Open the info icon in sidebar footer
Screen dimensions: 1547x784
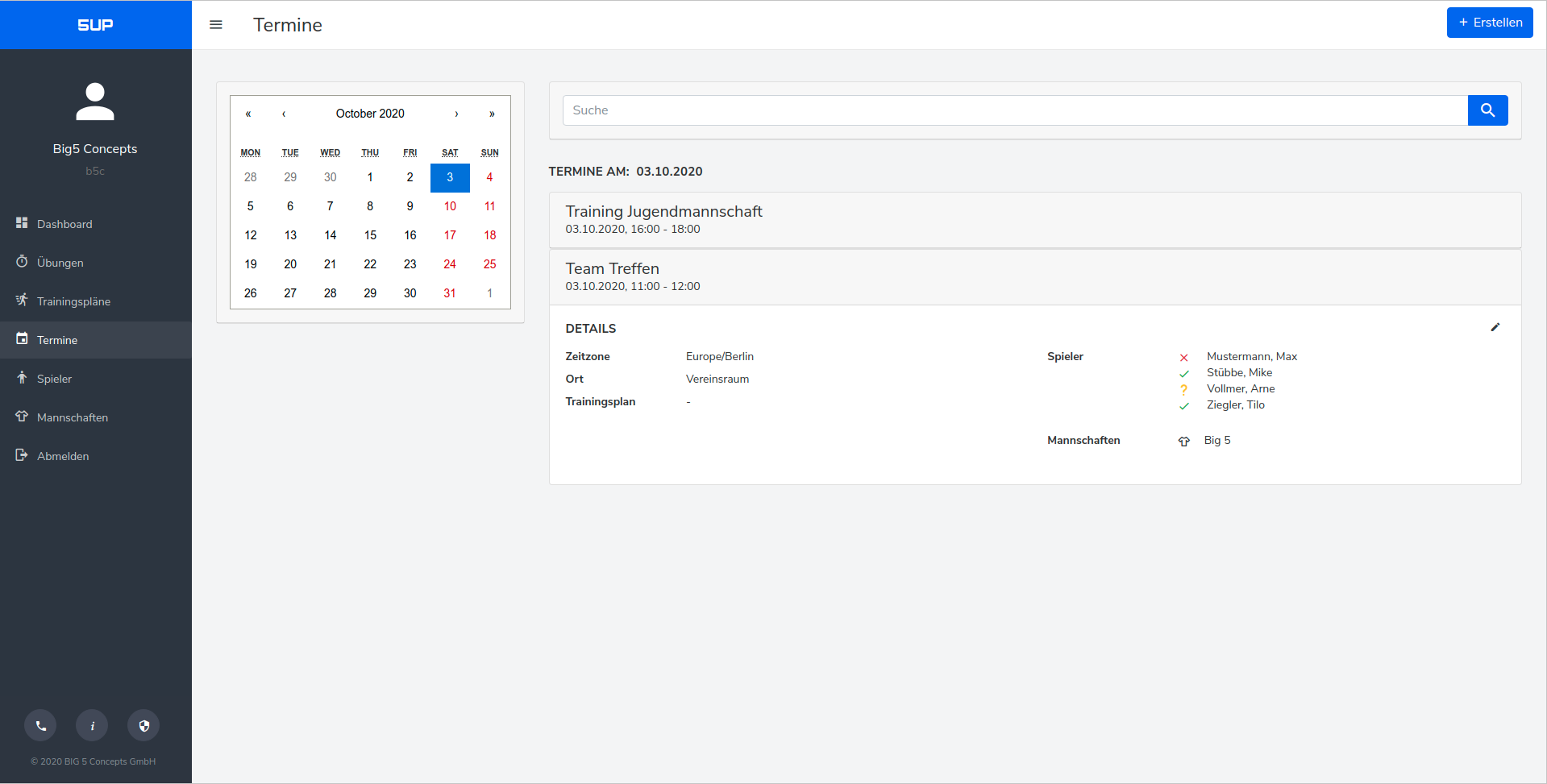pos(92,725)
